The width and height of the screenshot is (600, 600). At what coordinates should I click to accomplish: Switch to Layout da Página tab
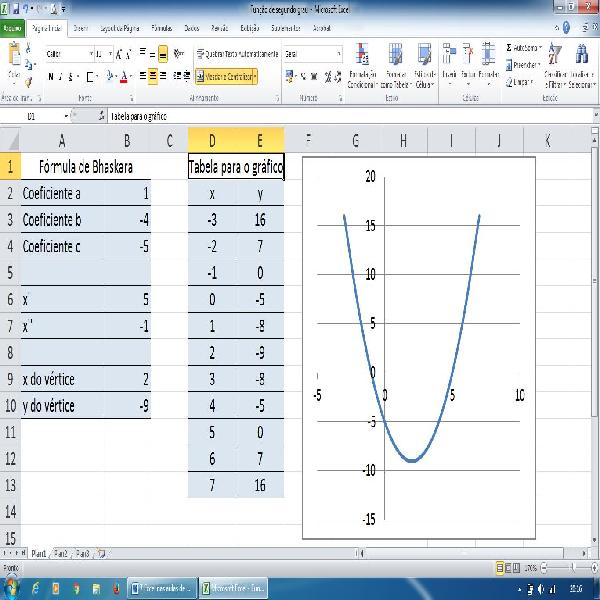point(120,28)
